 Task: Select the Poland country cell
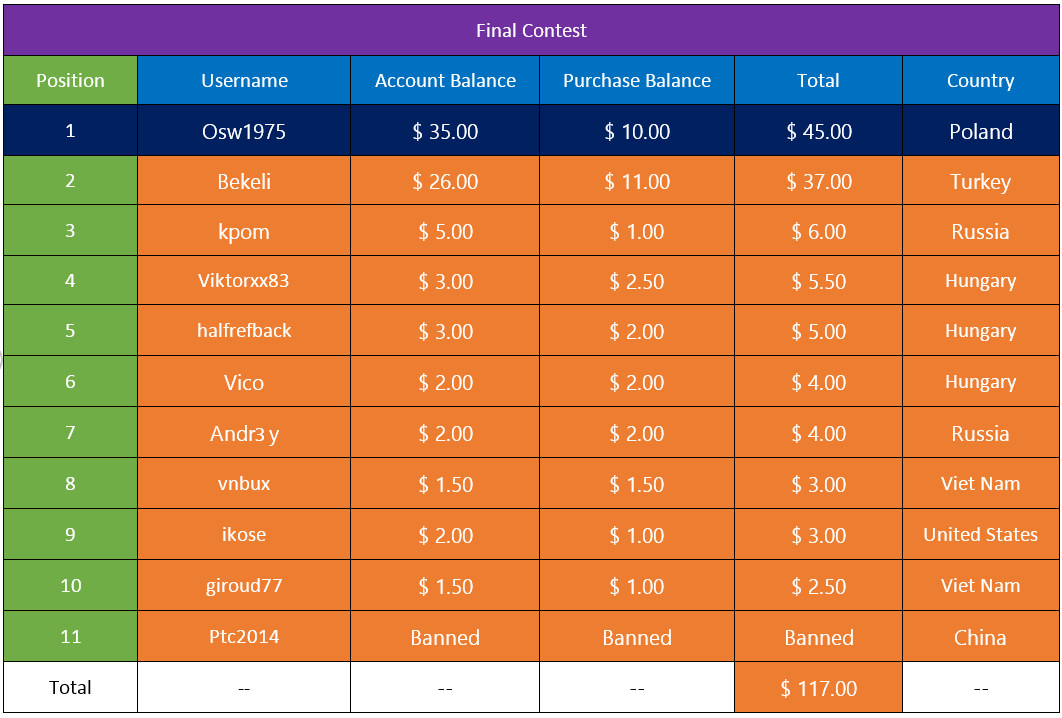(981, 131)
